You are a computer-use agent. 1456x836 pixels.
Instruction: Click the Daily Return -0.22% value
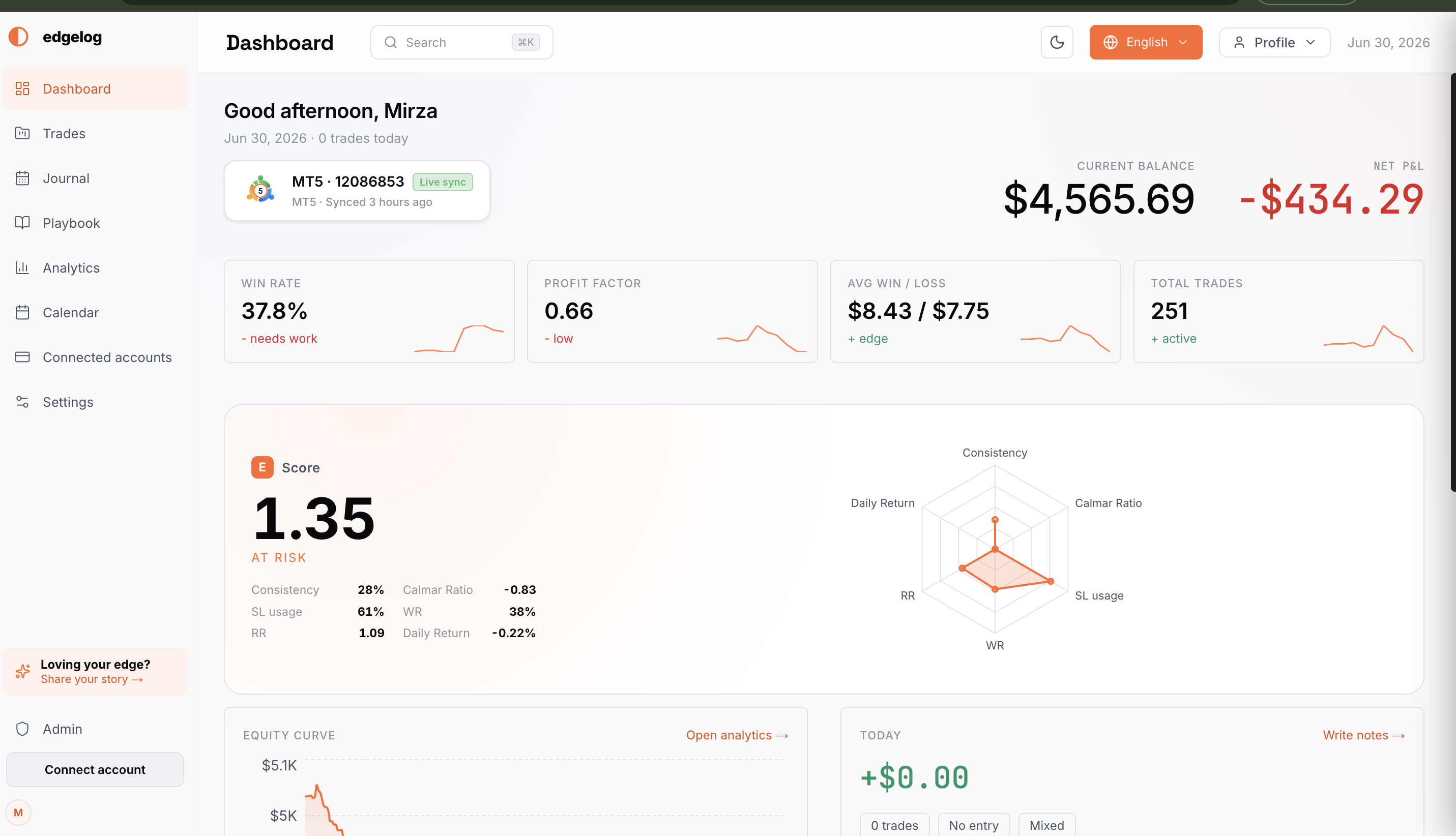coord(513,633)
